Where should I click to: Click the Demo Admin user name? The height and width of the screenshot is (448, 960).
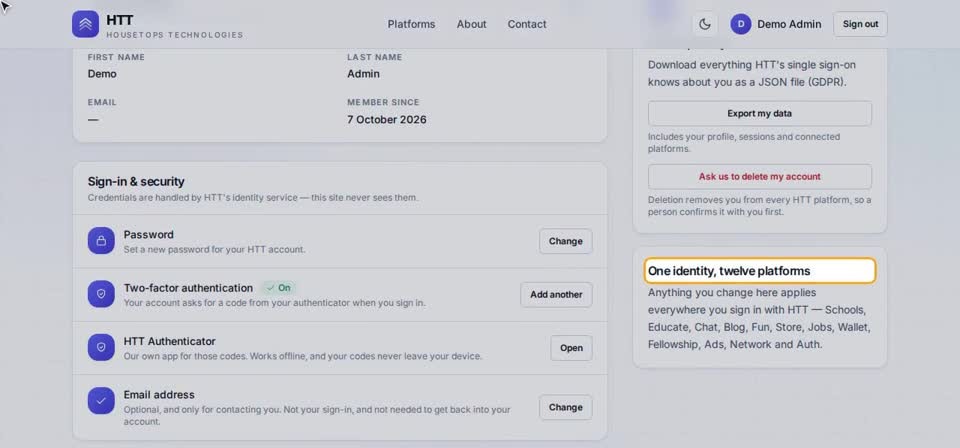(x=789, y=24)
